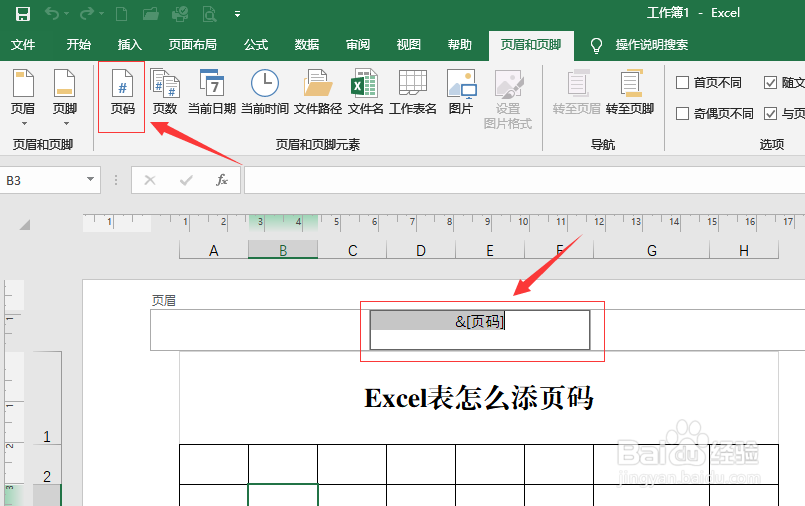Screen dimensions: 805x506
Task: Insert total pages with 页数 icon
Action: [165, 92]
